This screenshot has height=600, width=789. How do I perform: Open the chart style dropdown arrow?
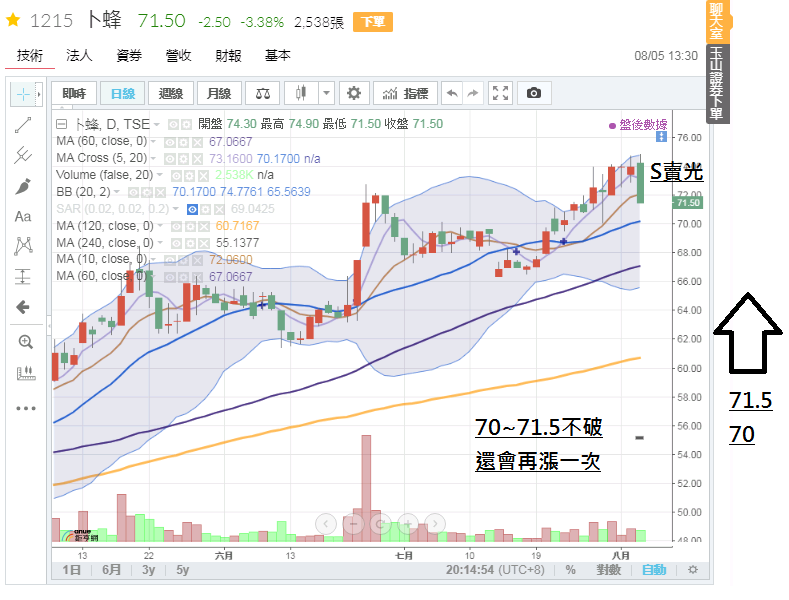(x=326, y=93)
